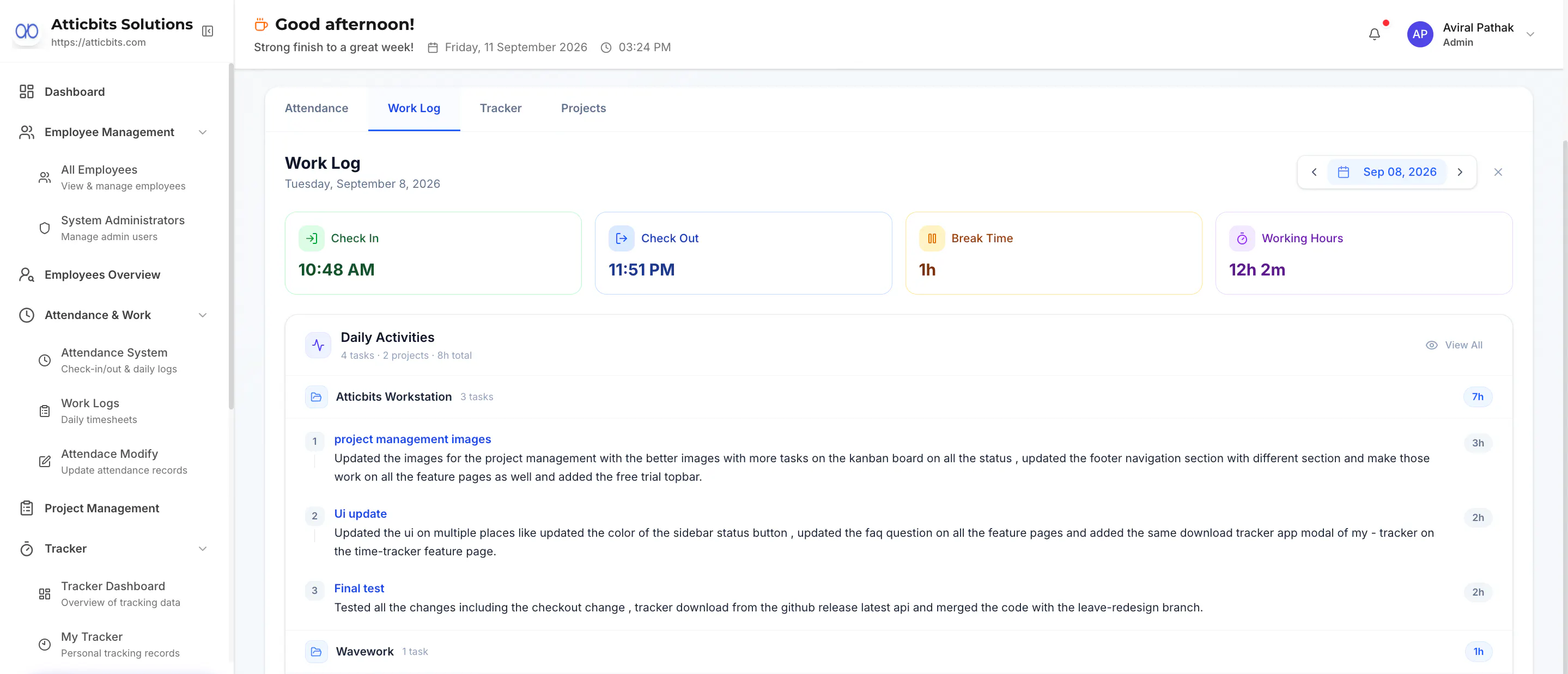Click the calendar icon in date picker
The width and height of the screenshot is (1568, 674).
[x=1344, y=172]
